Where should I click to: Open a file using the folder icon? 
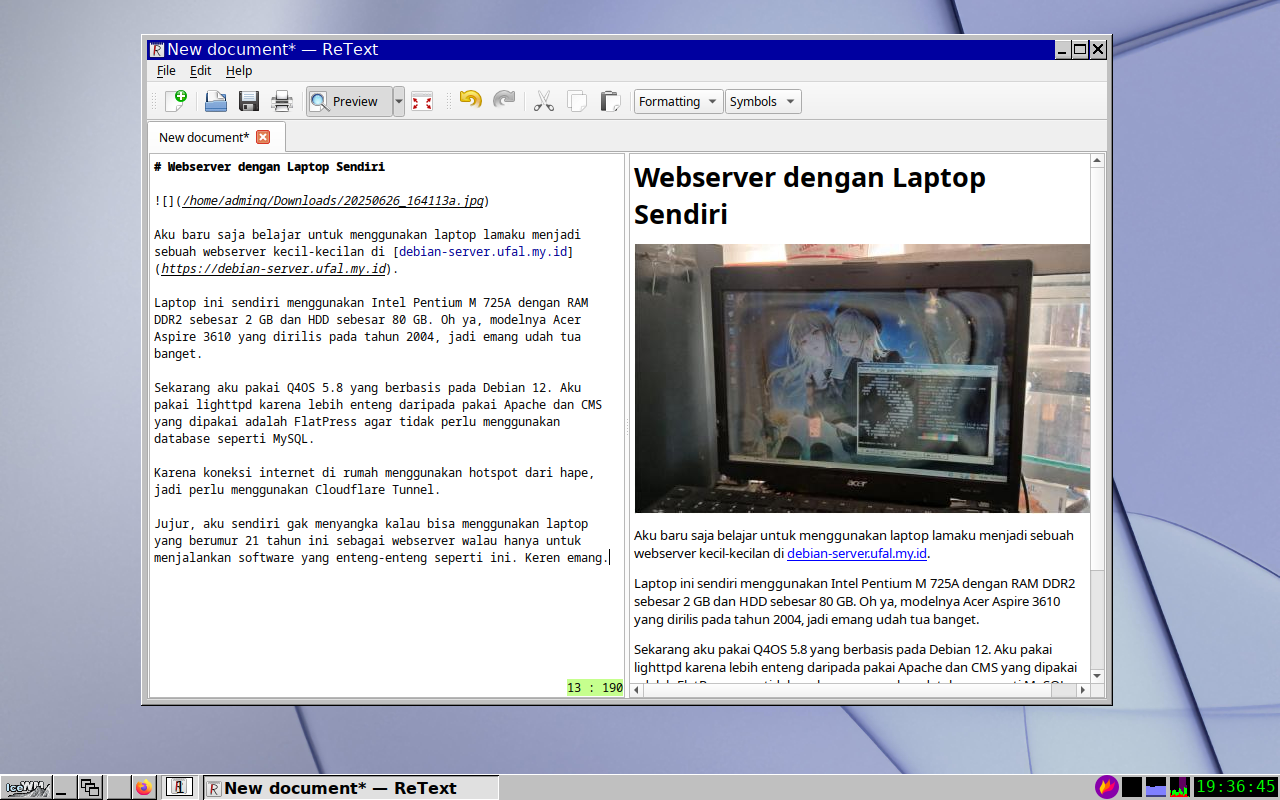[216, 101]
